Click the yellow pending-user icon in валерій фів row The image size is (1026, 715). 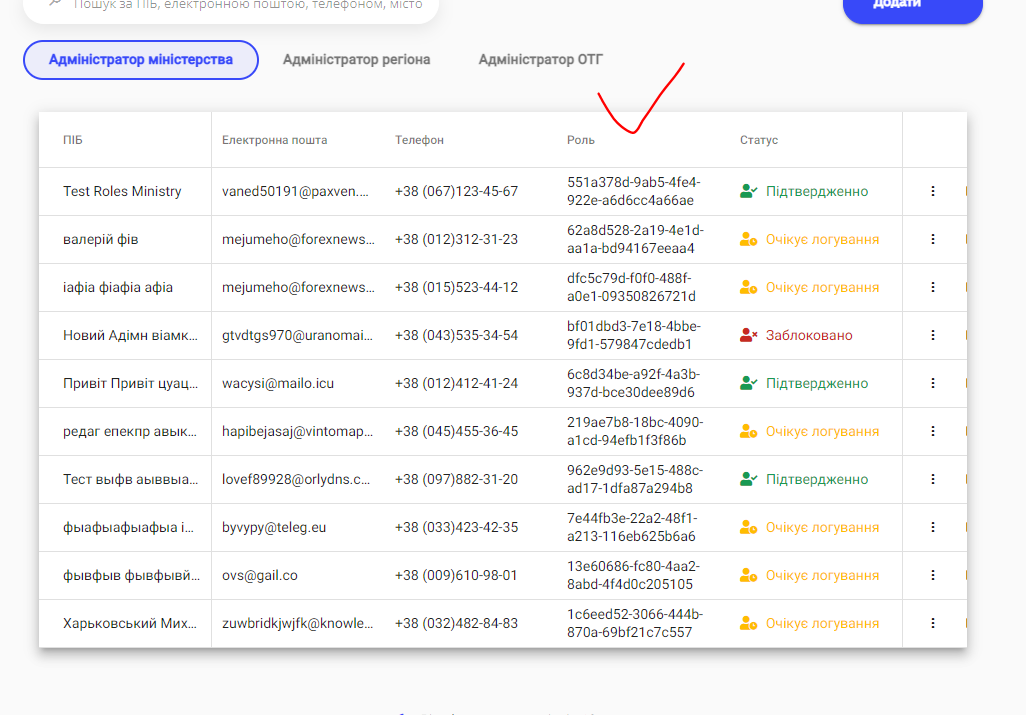pyautogui.click(x=747, y=239)
